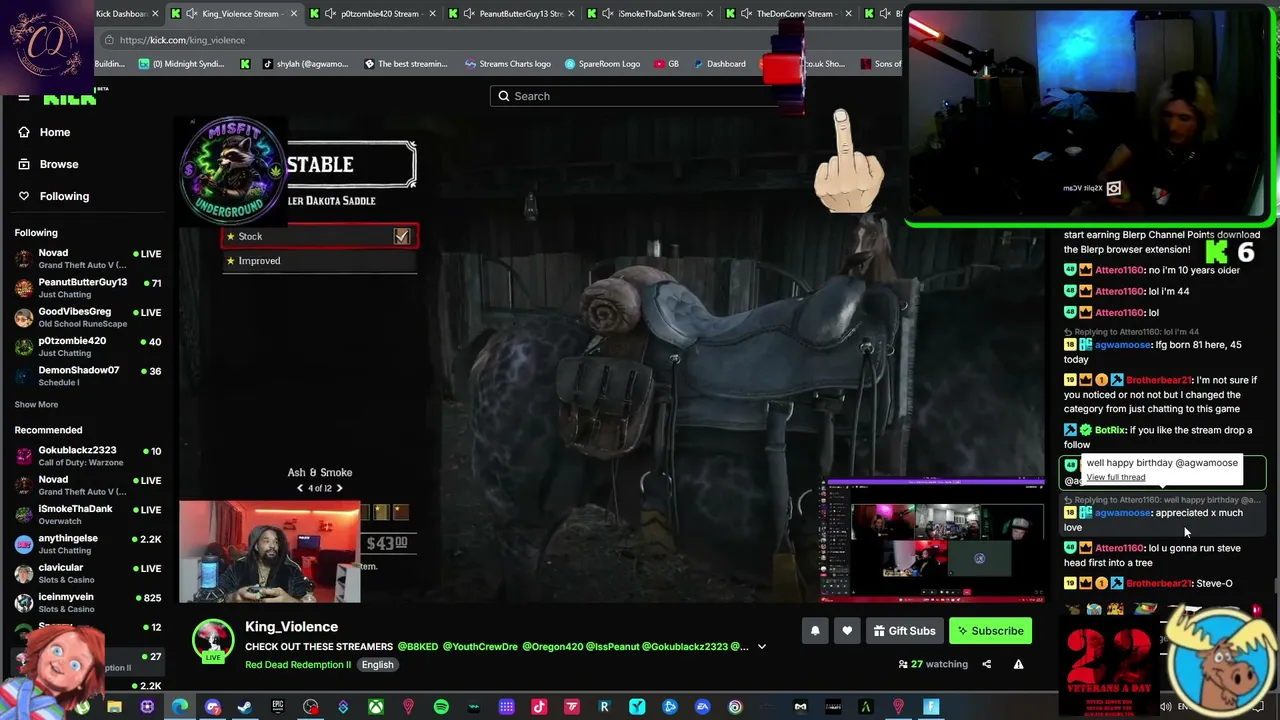Click the Subscribe button
1280x720 pixels.
988,631
